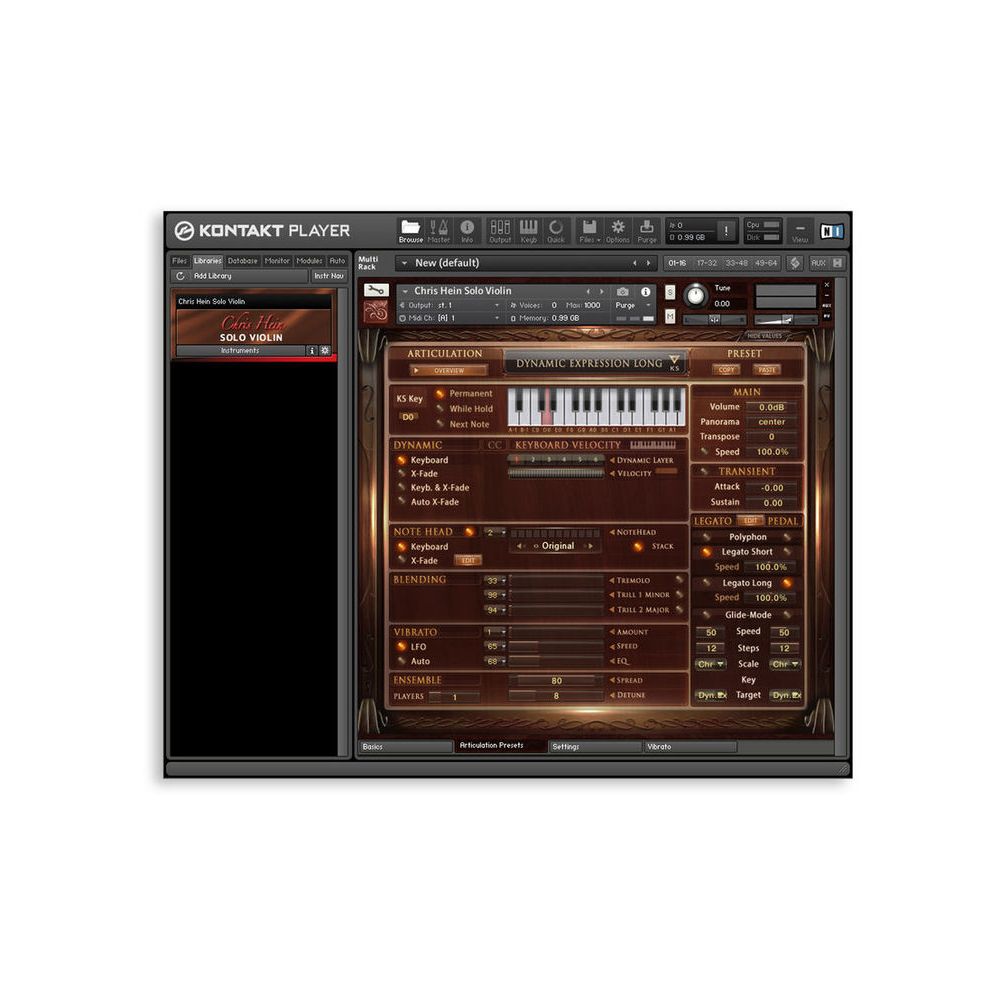Click the Output mixer icon
The image size is (1000, 1000).
[x=500, y=231]
